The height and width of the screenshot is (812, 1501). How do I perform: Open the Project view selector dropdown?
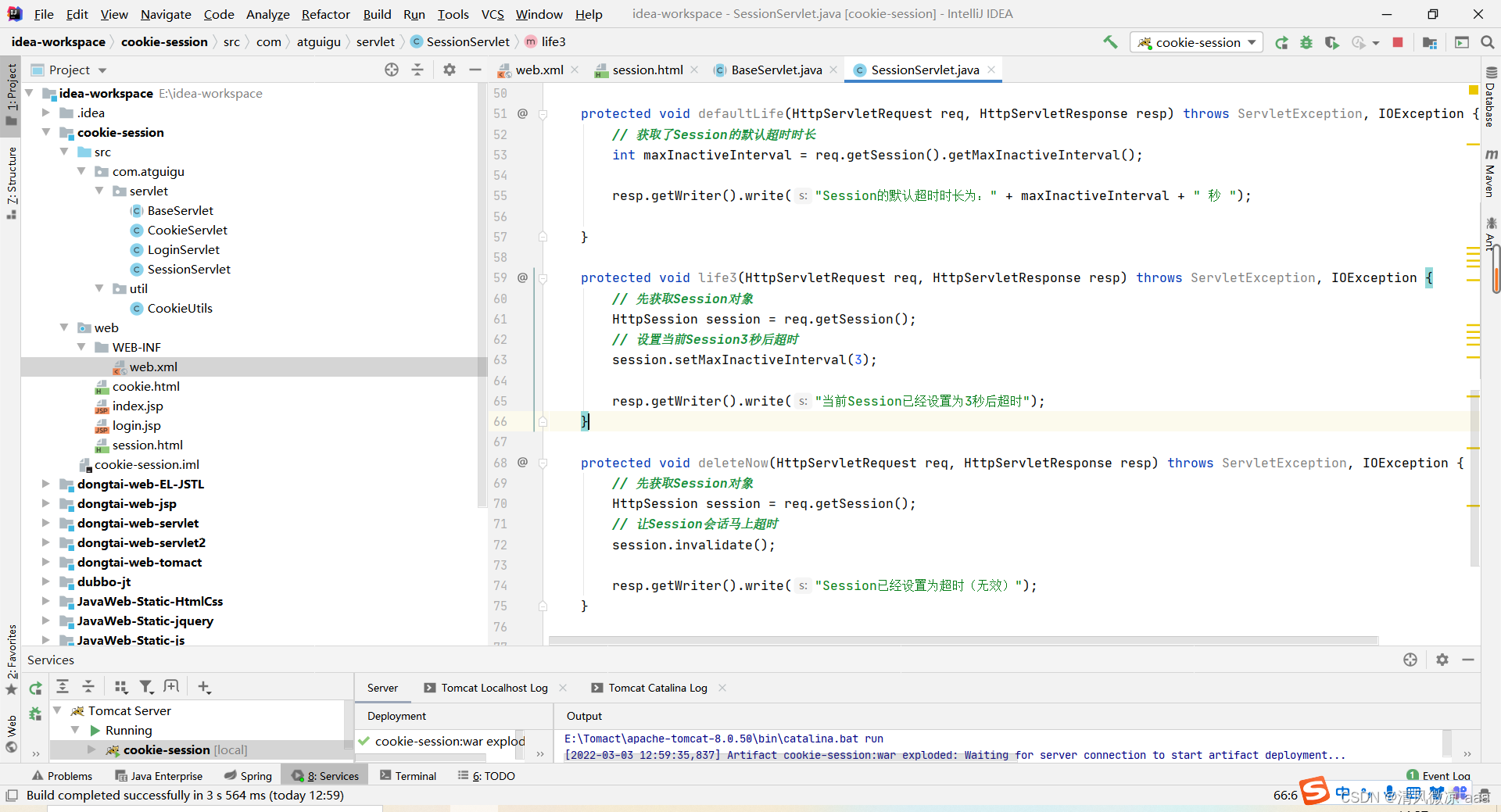coord(77,70)
